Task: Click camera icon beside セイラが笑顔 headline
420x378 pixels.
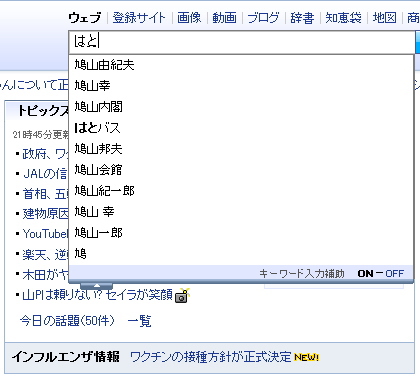Action: (x=182, y=295)
